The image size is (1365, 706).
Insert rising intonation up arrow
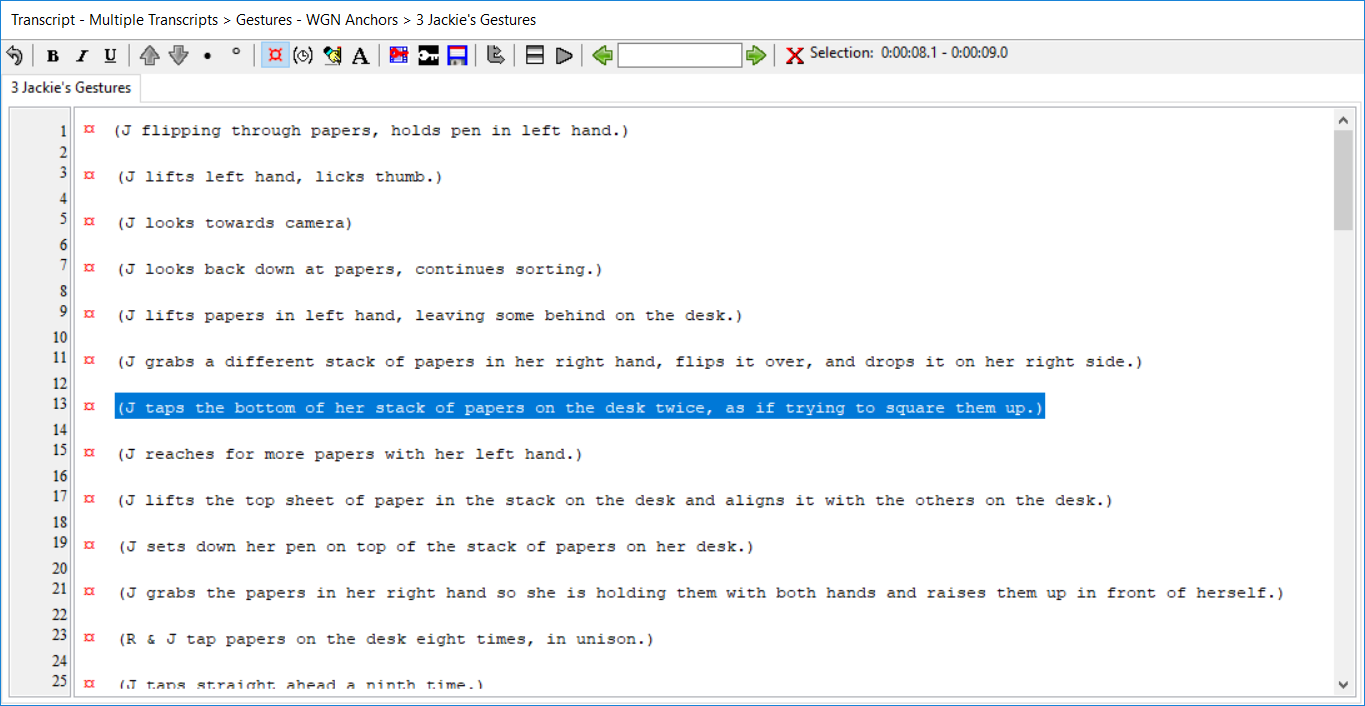[x=149, y=56]
